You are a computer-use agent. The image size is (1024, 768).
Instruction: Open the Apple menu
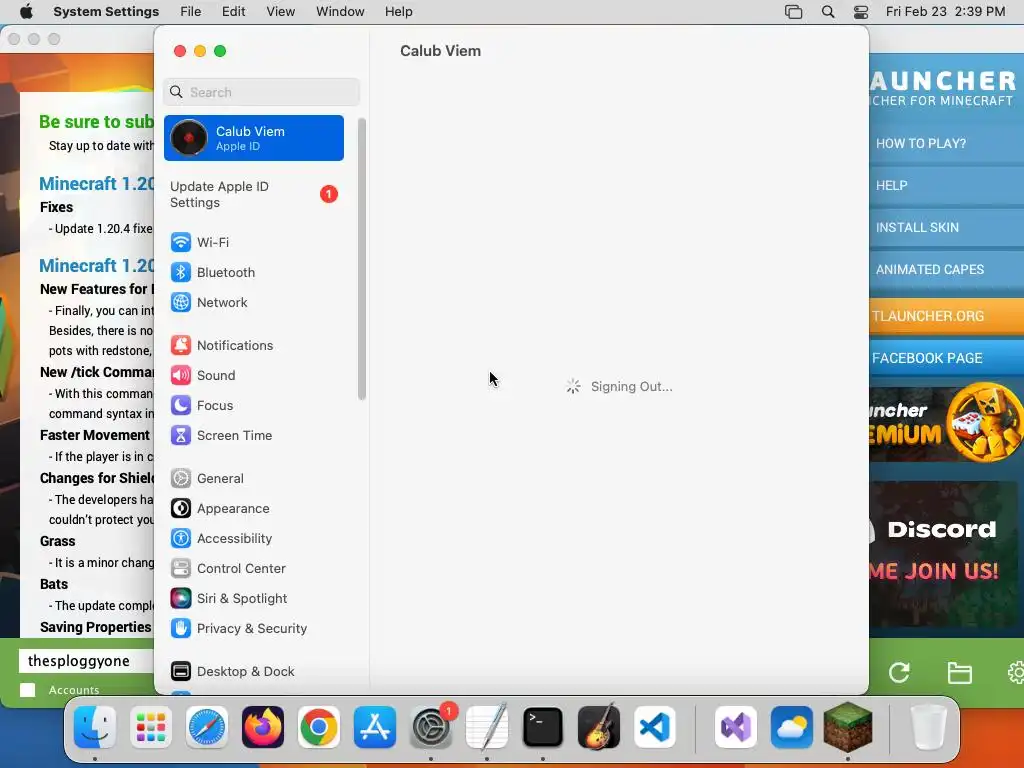[26, 12]
